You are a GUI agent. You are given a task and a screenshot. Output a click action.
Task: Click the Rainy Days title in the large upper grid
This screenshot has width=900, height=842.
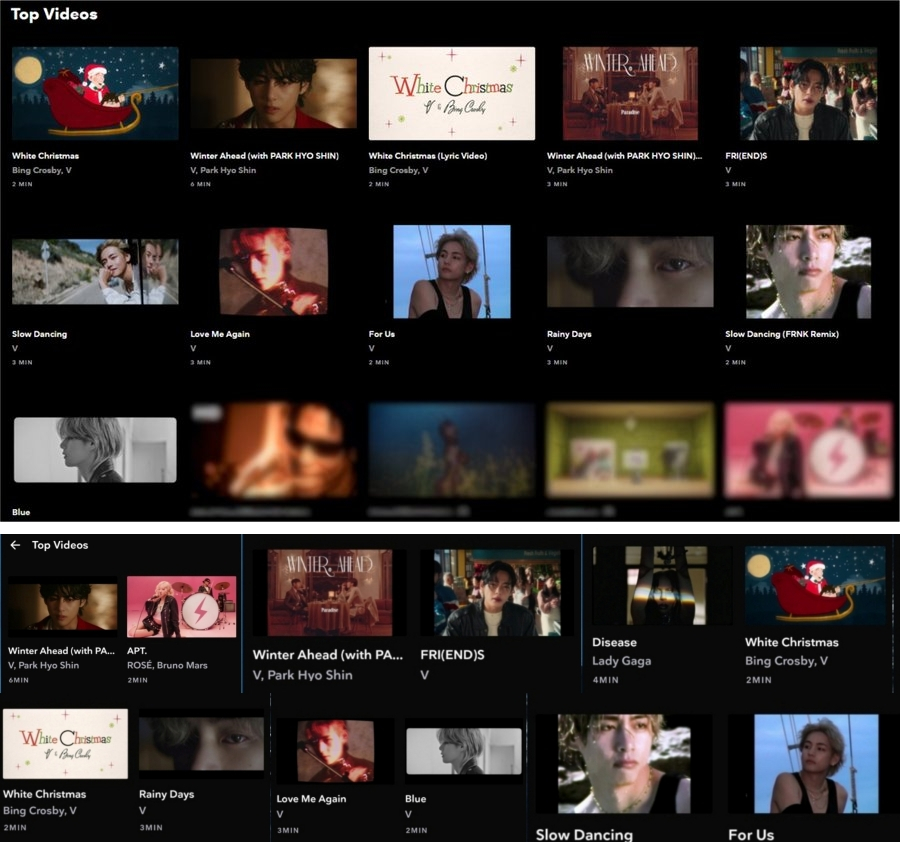[x=569, y=334]
